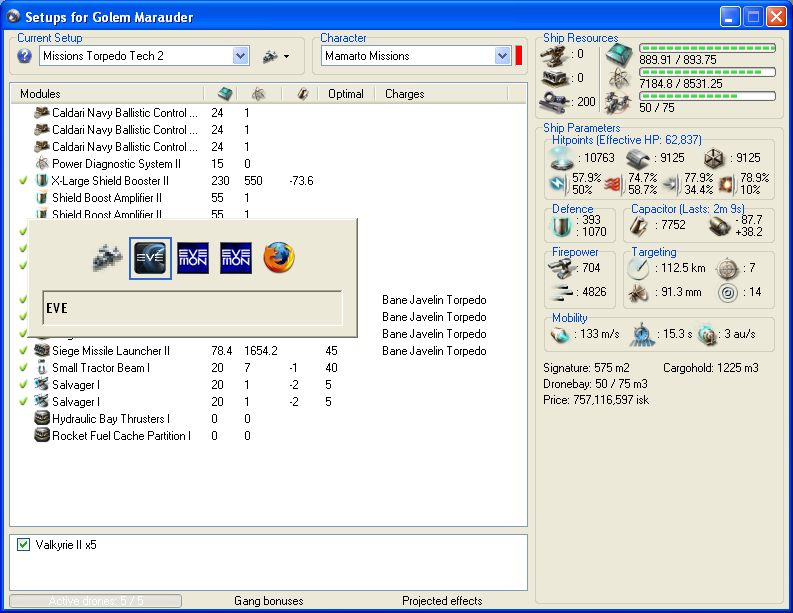Expand the Current Setup combo box arrow
The height and width of the screenshot is (613, 793).
pyautogui.click(x=241, y=56)
